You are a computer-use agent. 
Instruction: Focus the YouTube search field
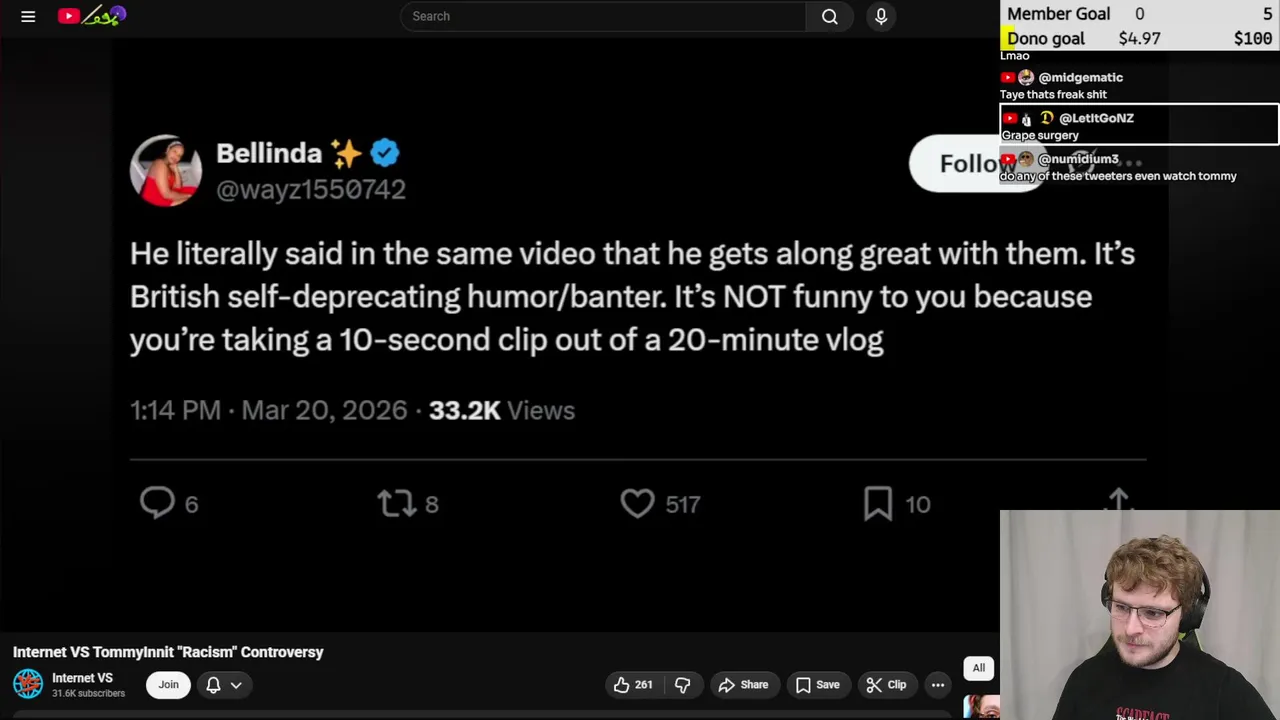click(x=603, y=16)
